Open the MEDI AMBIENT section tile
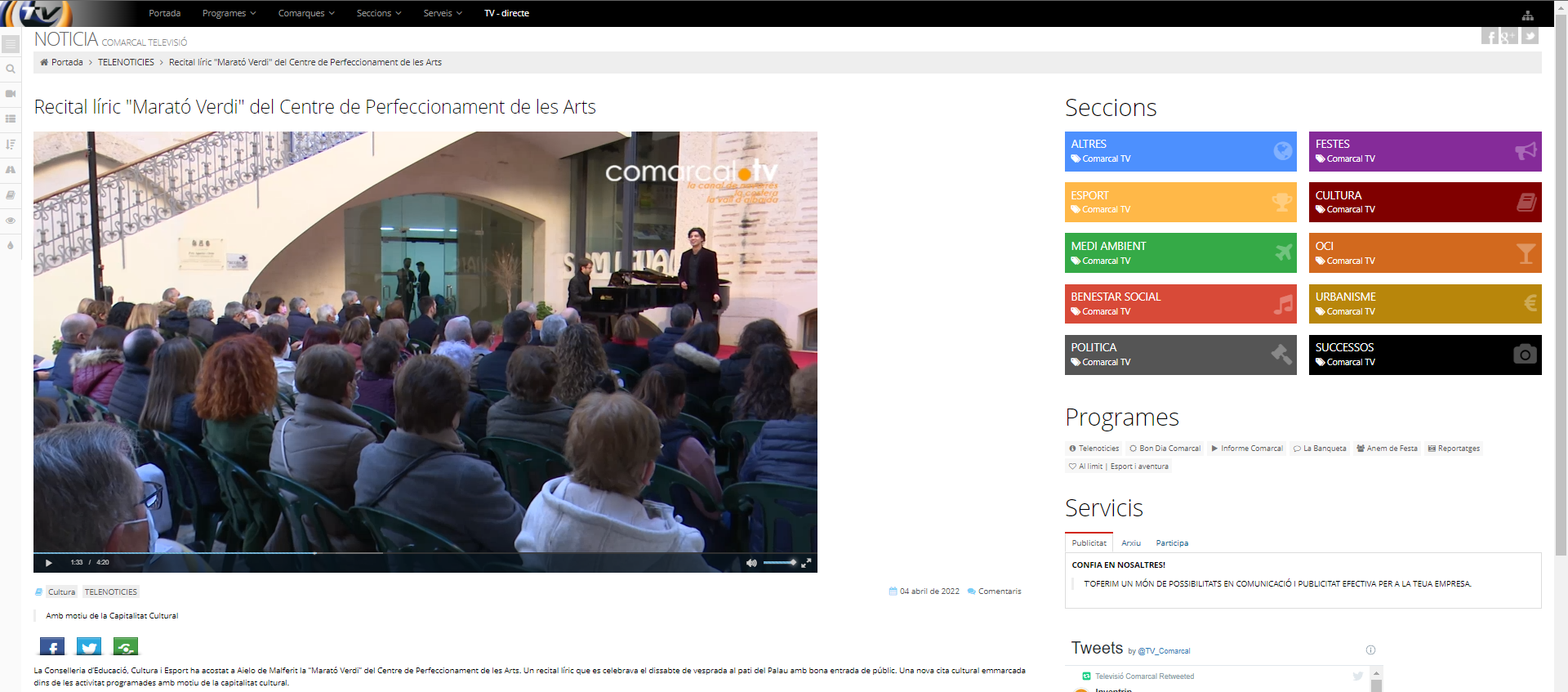The image size is (1568, 692). coord(1180,252)
